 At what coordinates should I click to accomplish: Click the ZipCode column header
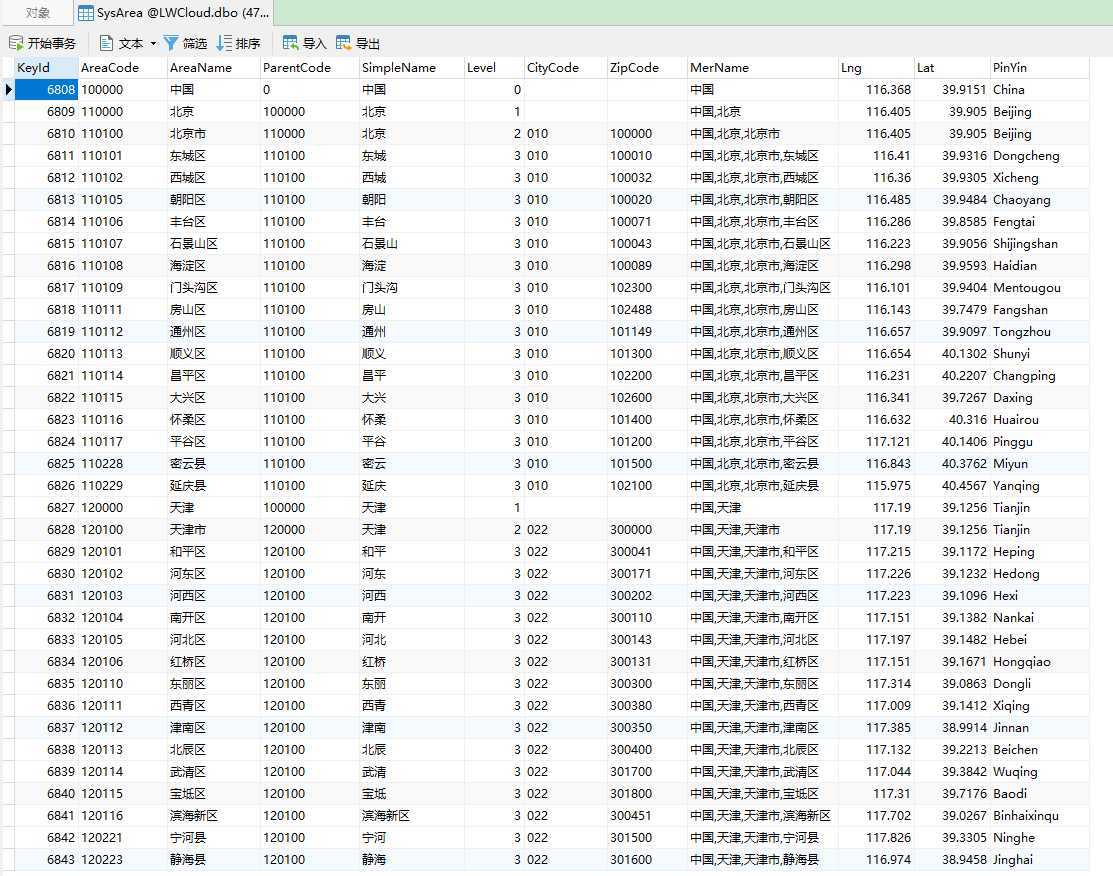[646, 67]
